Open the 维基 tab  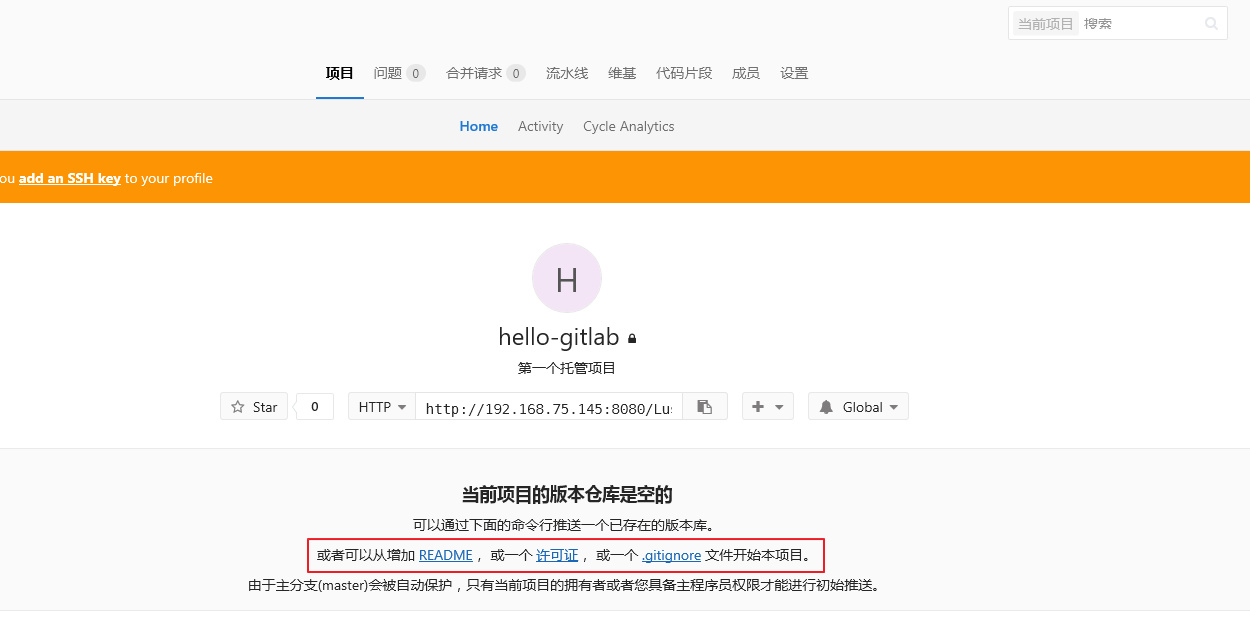tap(622, 73)
